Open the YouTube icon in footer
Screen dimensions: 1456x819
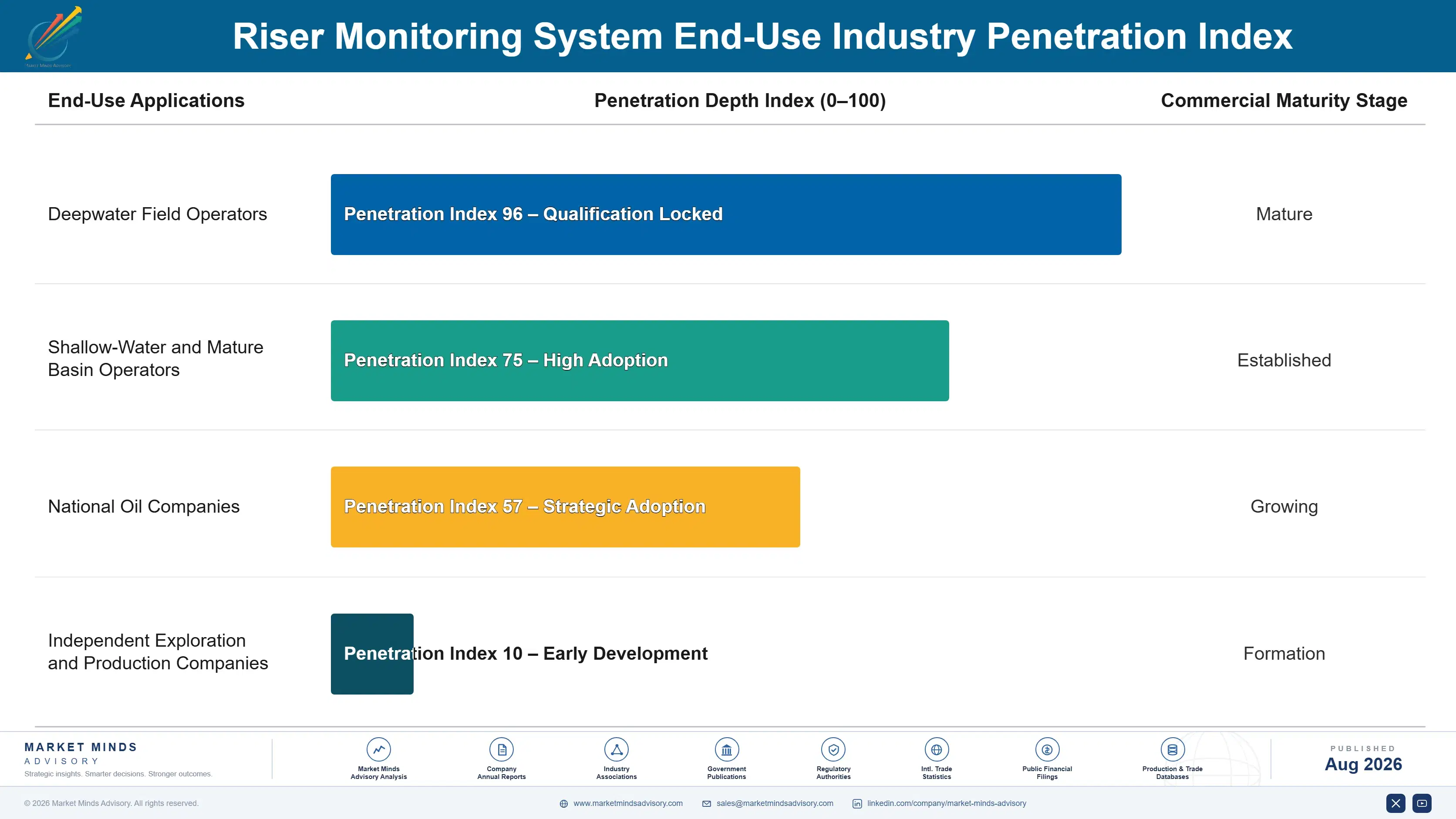[1422, 803]
